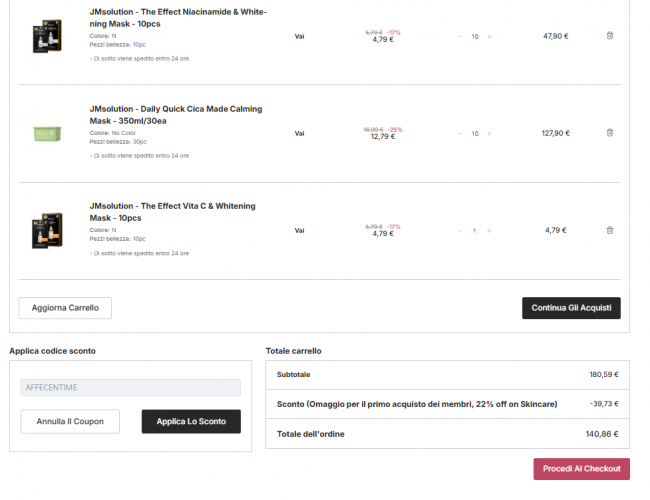Click the Aggiorna Carrello button
Image resolution: width=650 pixels, height=500 pixels.
click(65, 308)
